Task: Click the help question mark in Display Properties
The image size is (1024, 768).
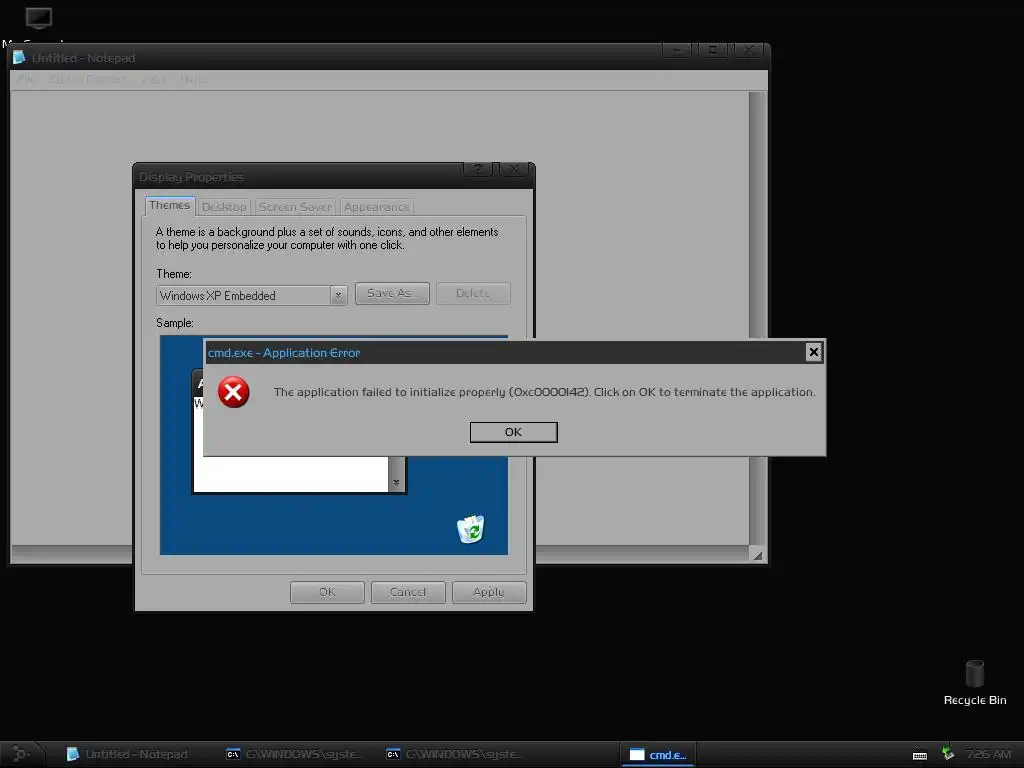Action: tap(478, 170)
